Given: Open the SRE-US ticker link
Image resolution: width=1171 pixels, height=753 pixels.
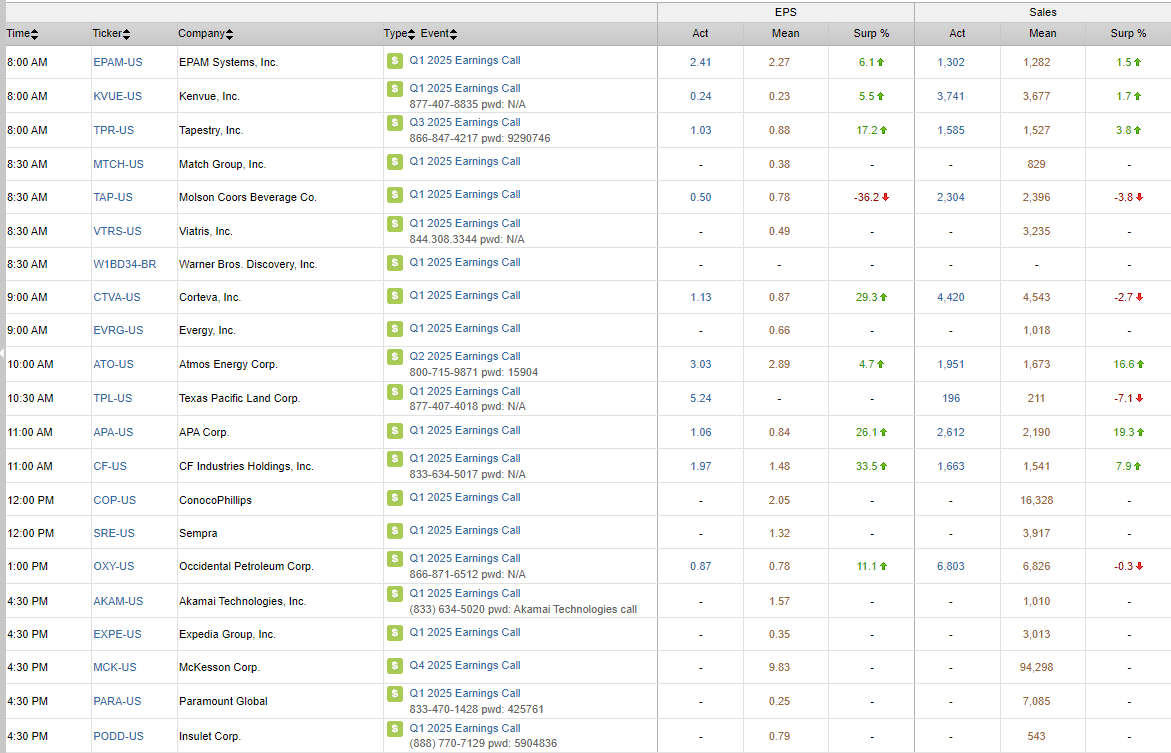Looking at the screenshot, I should 114,533.
